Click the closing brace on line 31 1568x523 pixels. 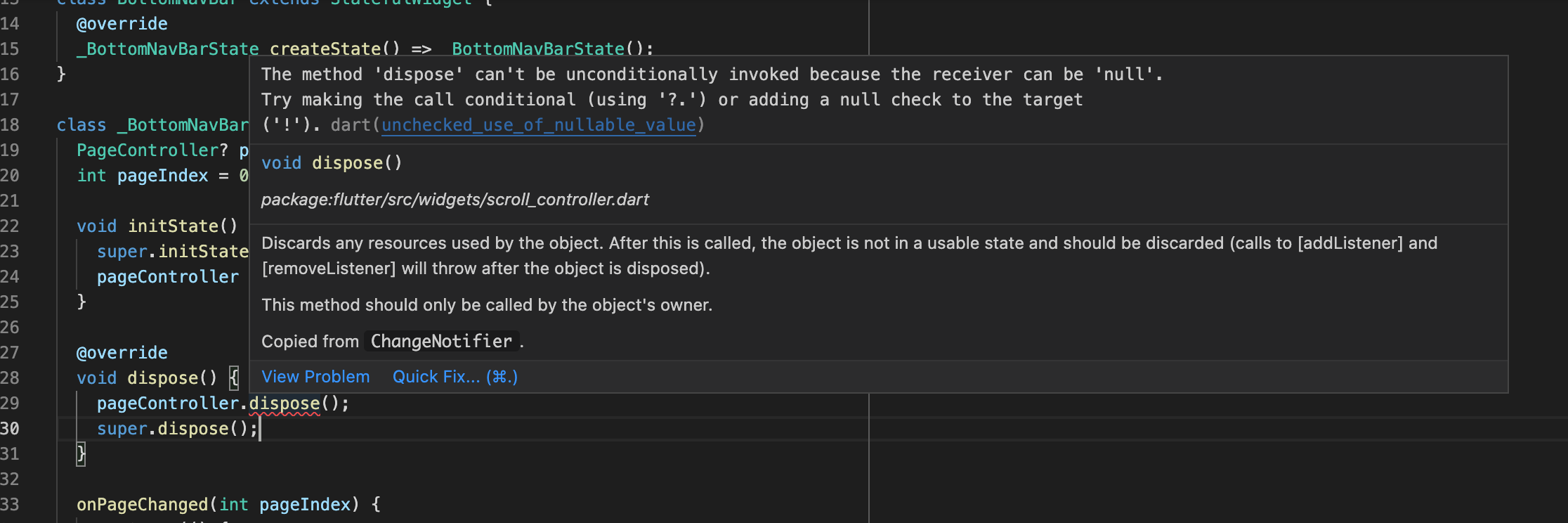(81, 454)
